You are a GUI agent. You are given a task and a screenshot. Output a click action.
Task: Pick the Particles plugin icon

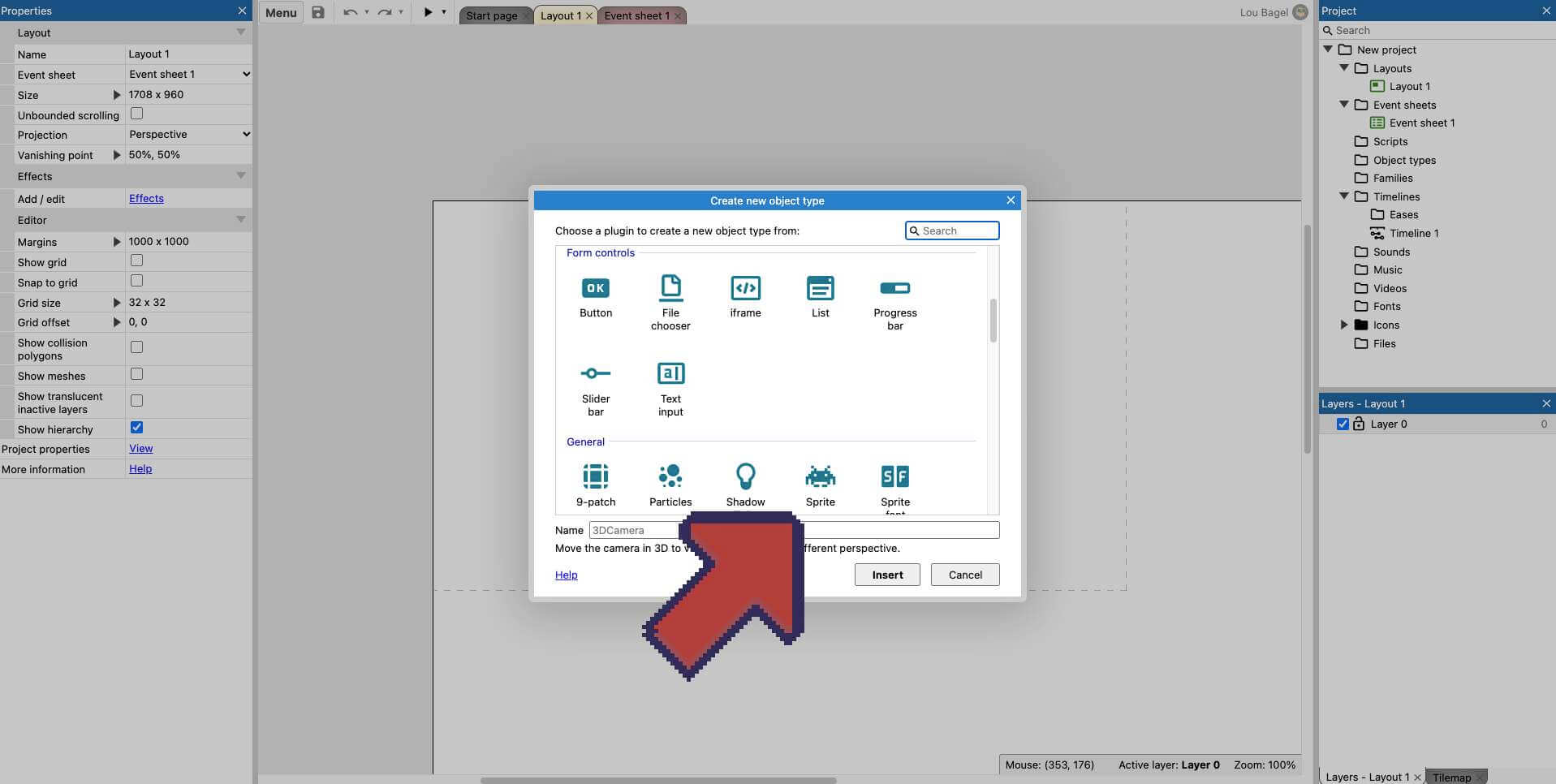point(670,476)
